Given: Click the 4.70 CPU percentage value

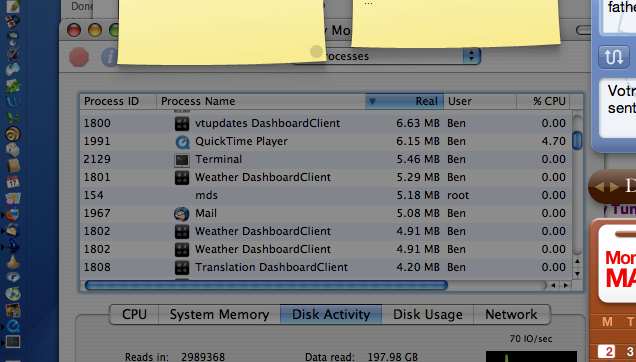Looking at the screenshot, I should coord(553,142).
